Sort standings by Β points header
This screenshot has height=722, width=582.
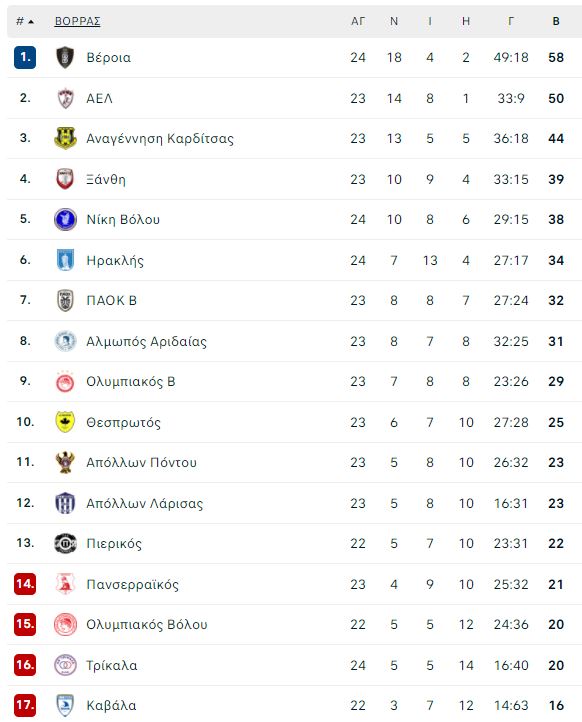(556, 21)
